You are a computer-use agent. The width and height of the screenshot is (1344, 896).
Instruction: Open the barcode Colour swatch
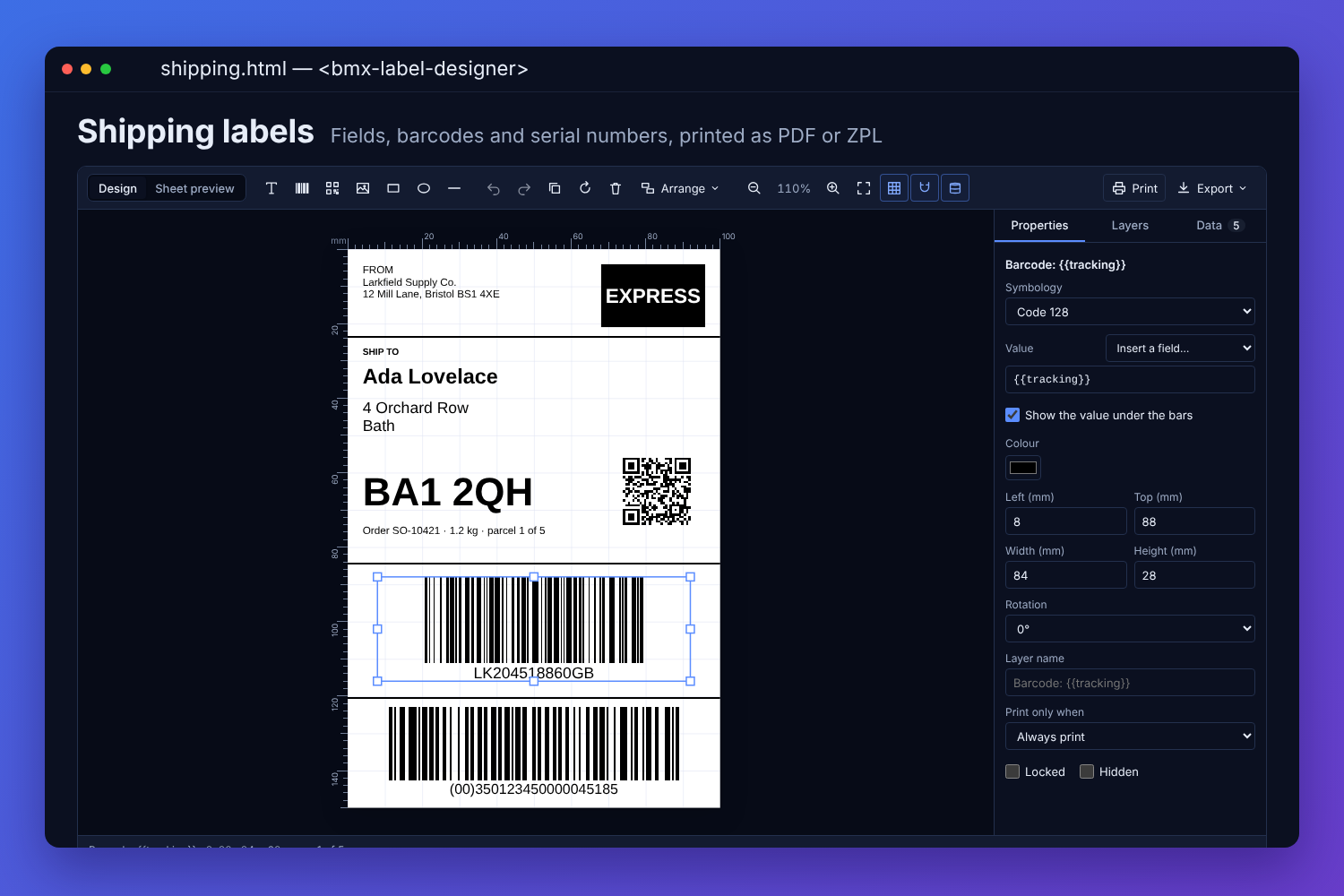(1023, 468)
